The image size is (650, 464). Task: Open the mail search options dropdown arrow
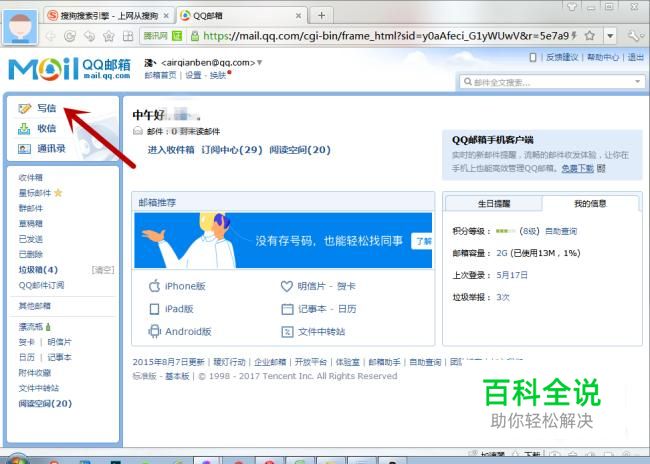(638, 82)
